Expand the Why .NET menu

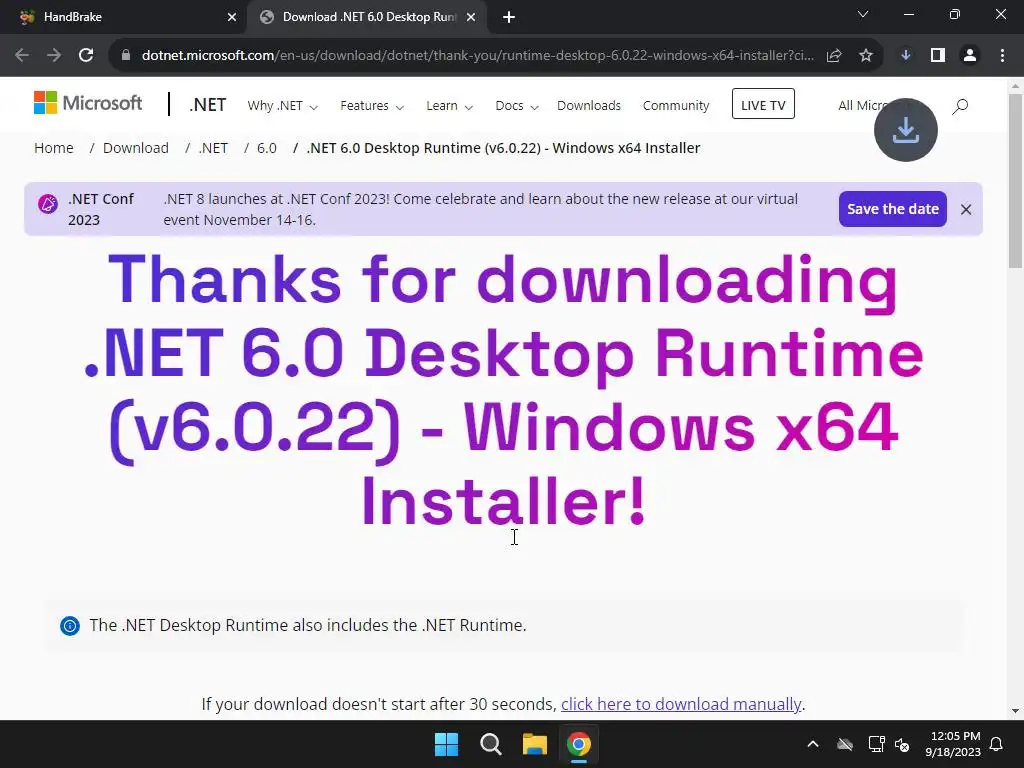[x=282, y=106]
